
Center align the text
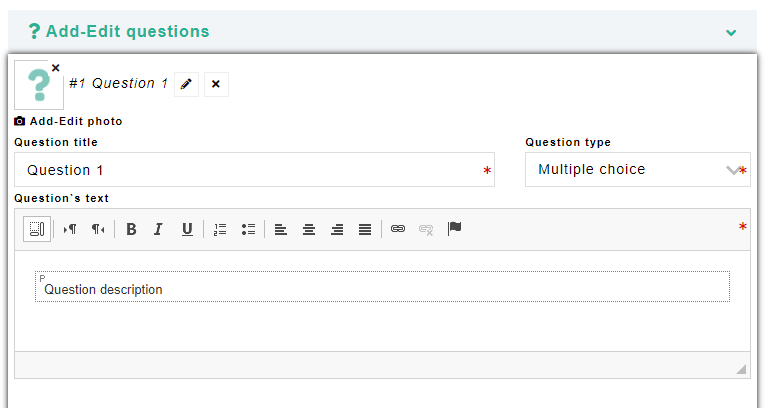pos(309,229)
